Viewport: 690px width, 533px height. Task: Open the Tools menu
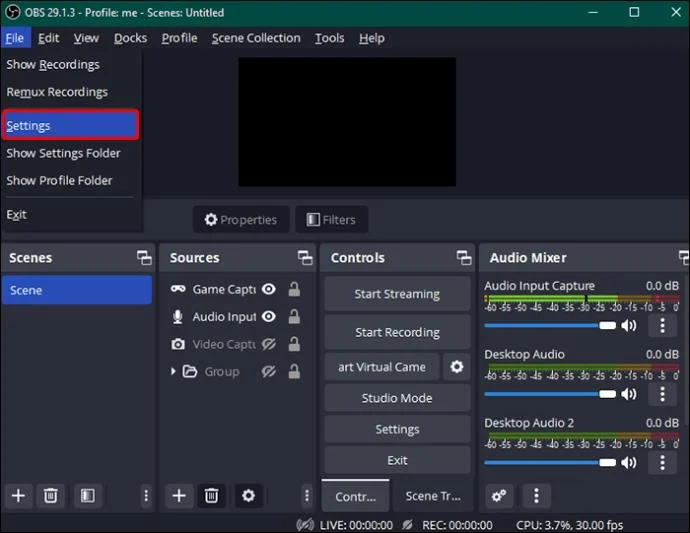(x=329, y=38)
